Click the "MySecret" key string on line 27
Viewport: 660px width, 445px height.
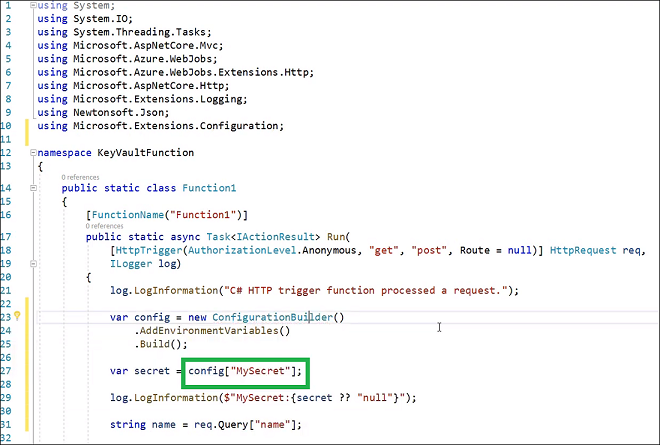260,371
